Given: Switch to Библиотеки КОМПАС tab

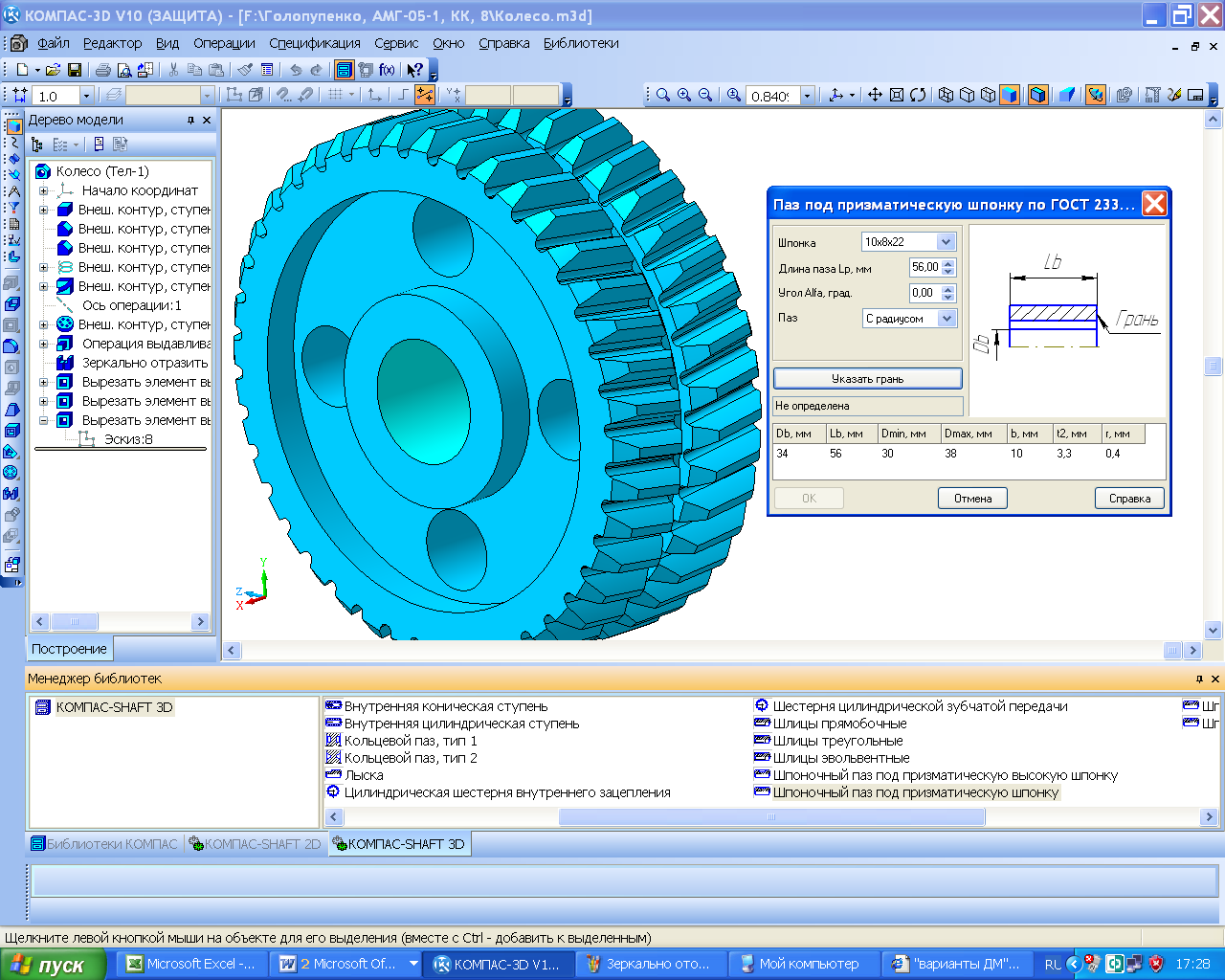Looking at the screenshot, I should pos(104,844).
